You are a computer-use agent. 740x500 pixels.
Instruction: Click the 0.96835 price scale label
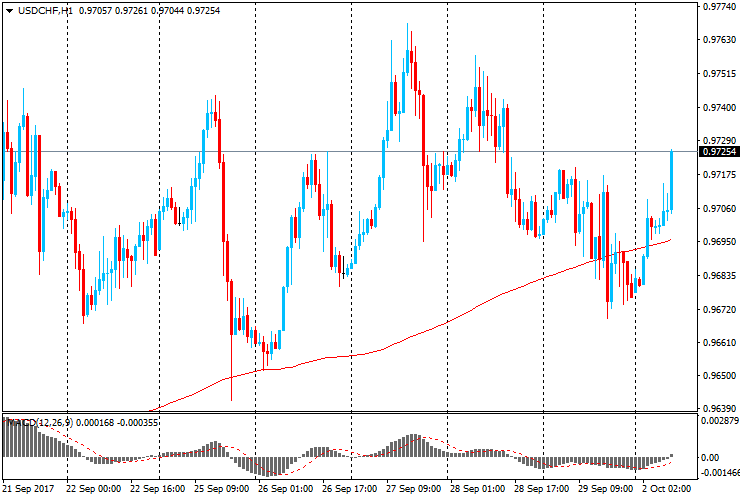(719, 275)
